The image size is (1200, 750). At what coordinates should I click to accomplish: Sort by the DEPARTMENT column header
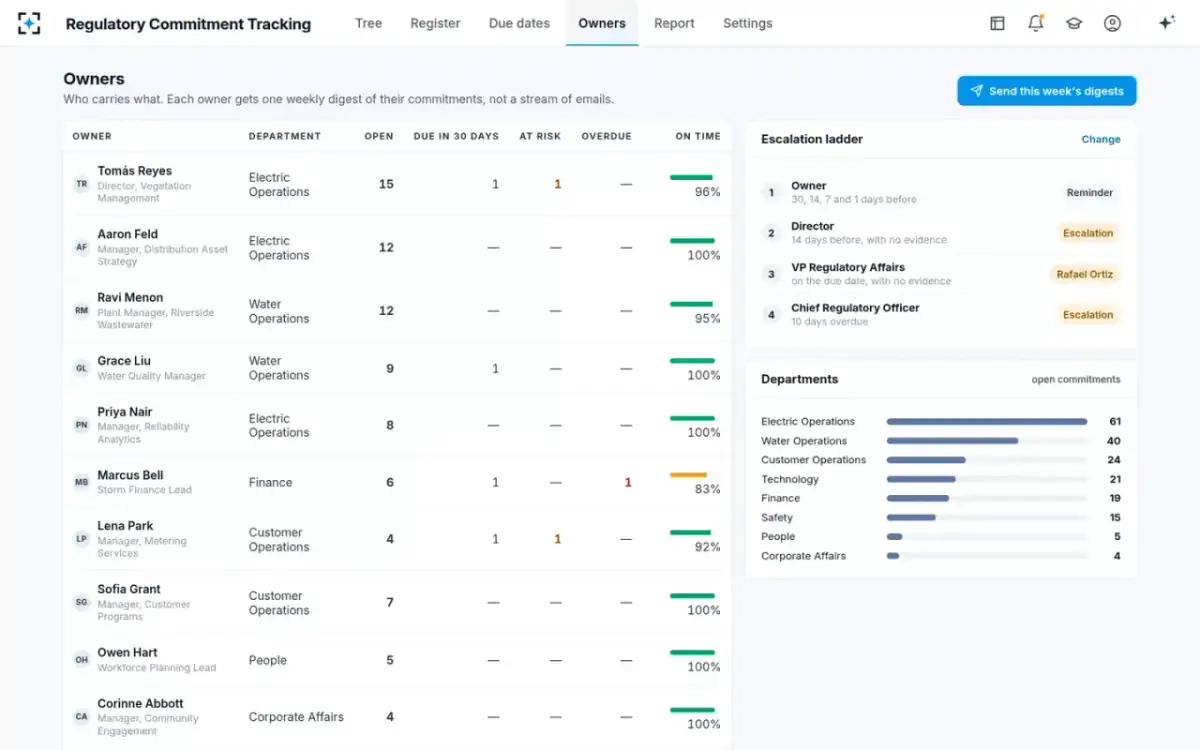(x=285, y=136)
